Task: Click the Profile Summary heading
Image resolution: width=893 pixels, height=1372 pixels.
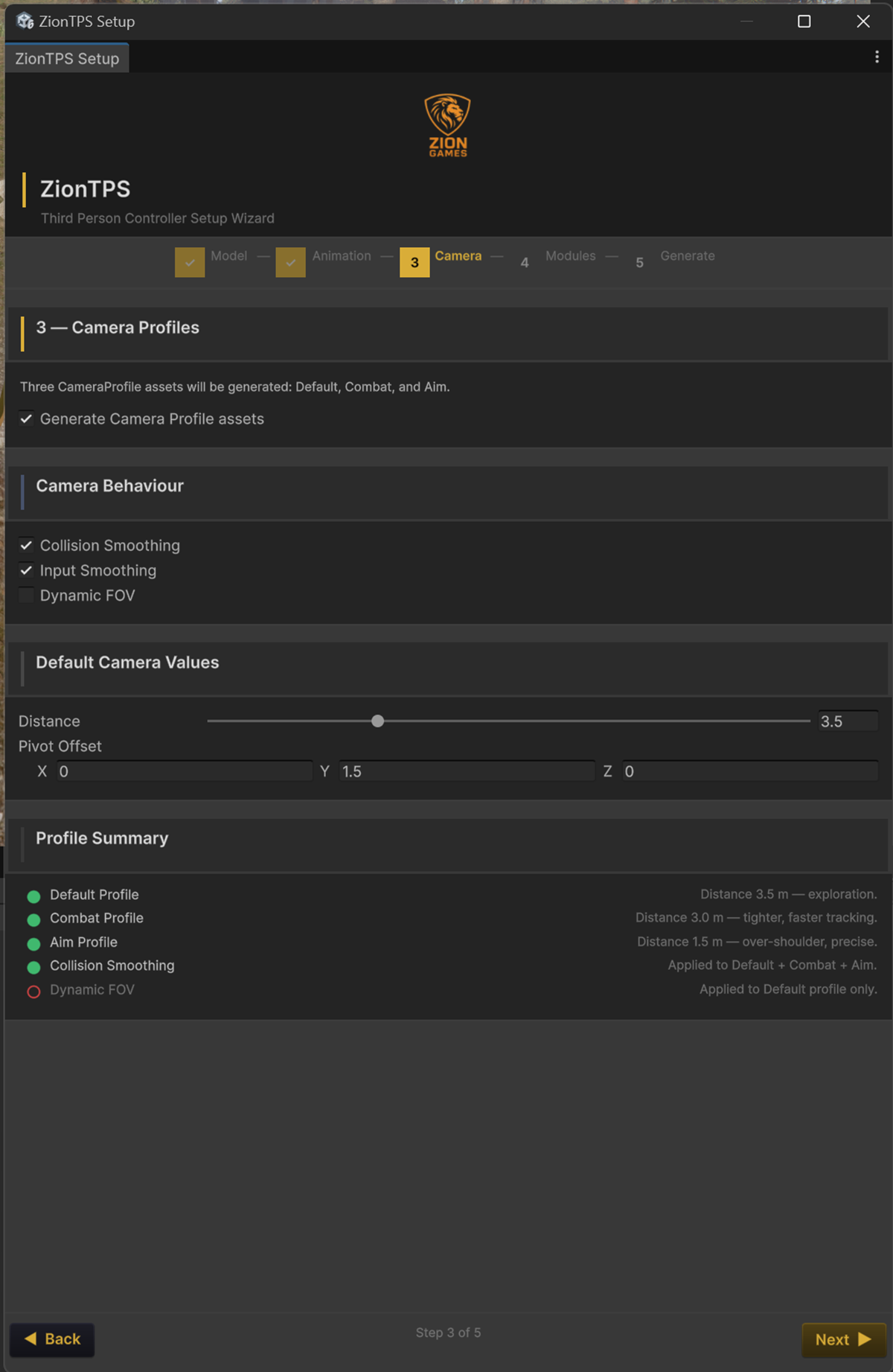Action: [102, 838]
